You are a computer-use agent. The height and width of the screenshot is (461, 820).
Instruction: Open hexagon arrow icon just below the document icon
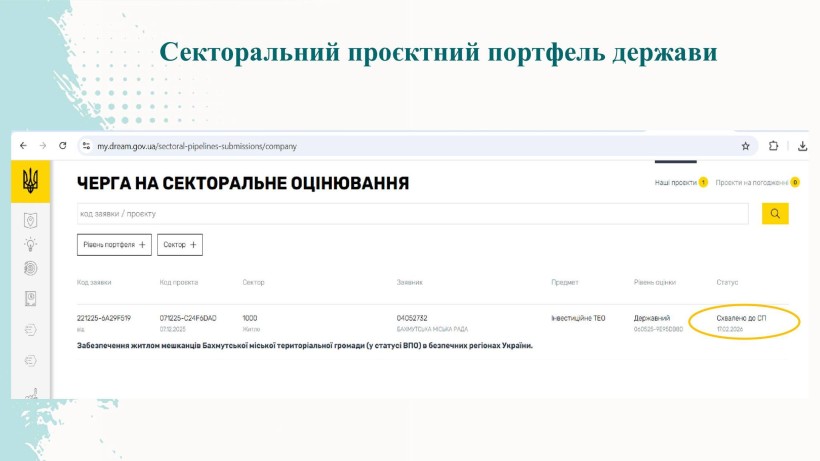click(x=30, y=330)
